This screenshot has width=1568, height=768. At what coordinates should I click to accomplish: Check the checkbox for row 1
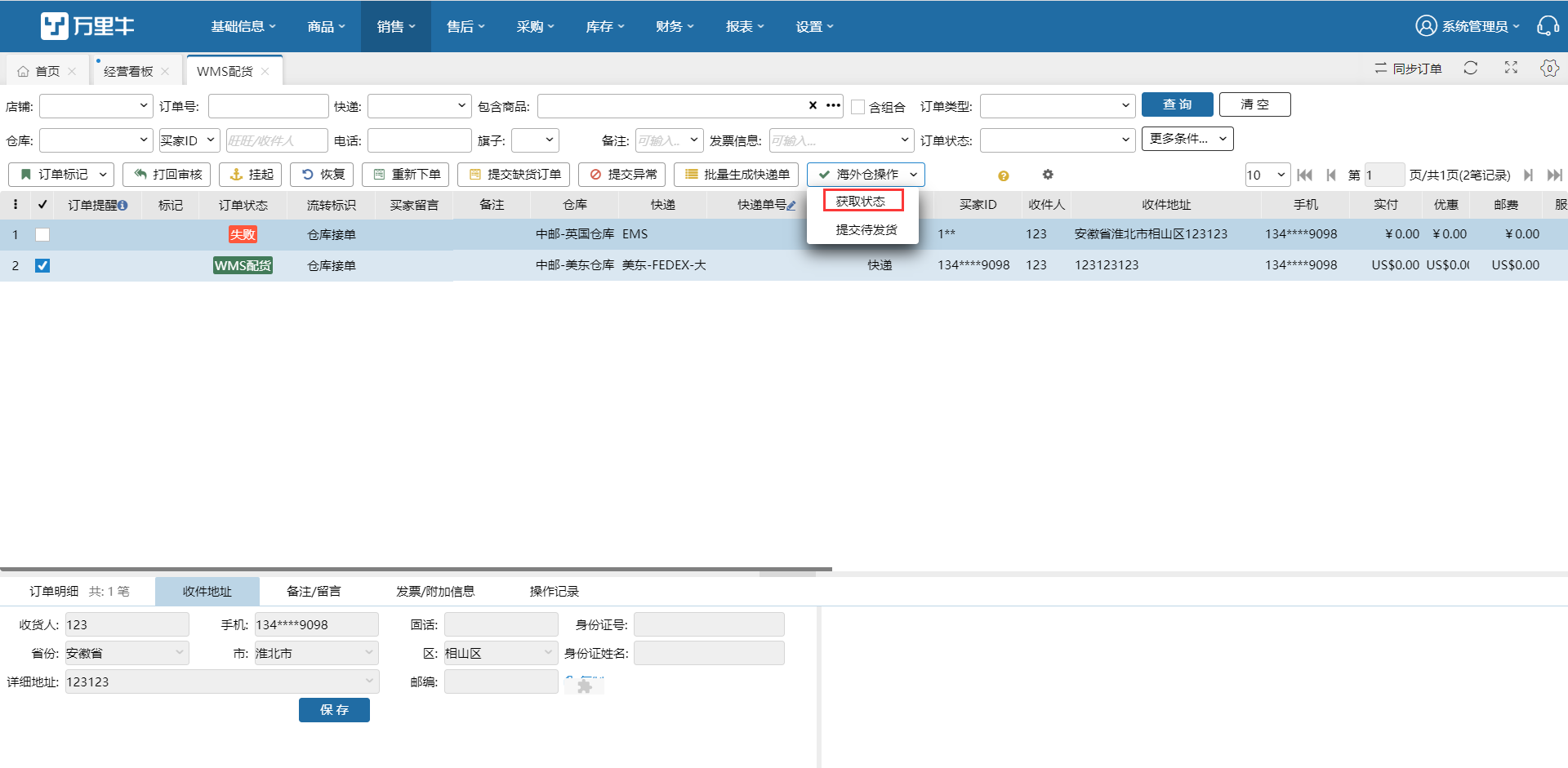(x=42, y=234)
